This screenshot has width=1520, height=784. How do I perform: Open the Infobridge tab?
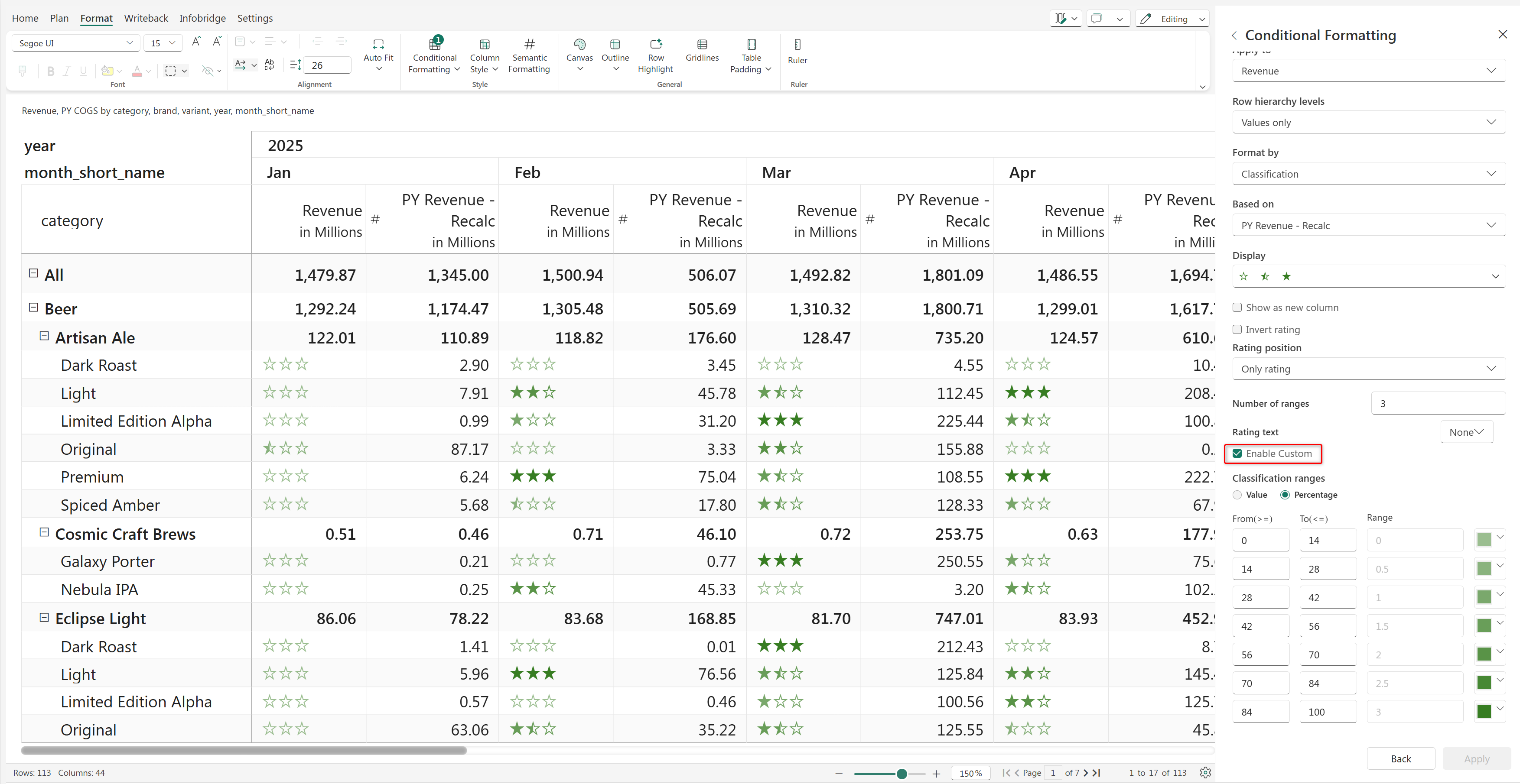pos(202,18)
